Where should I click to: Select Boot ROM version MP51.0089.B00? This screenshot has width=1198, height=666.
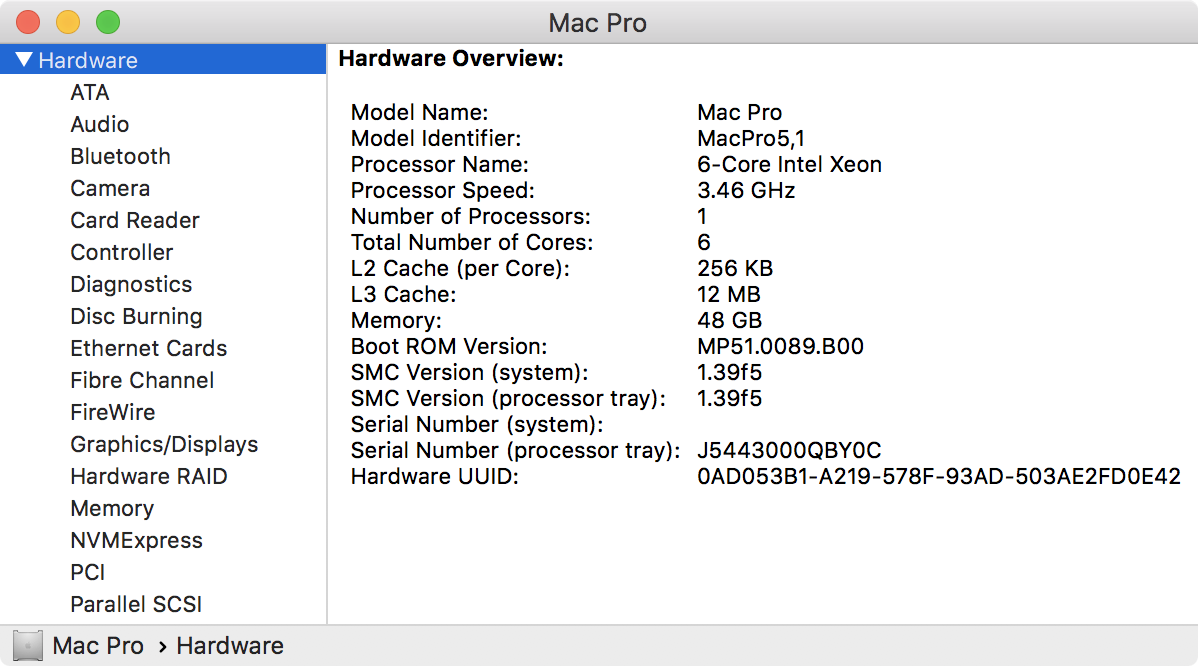click(x=780, y=347)
